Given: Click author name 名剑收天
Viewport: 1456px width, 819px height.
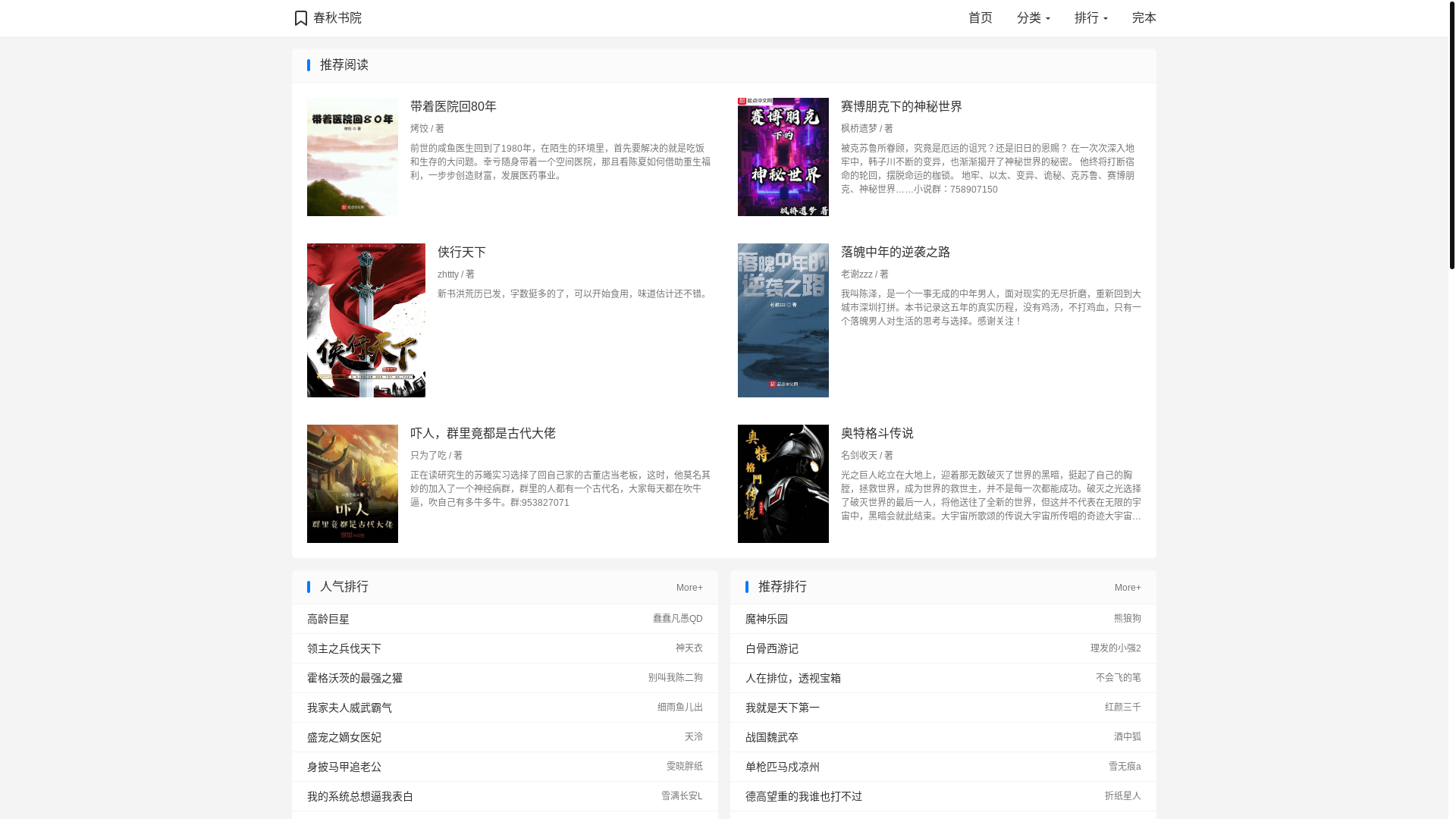Looking at the screenshot, I should [859, 456].
